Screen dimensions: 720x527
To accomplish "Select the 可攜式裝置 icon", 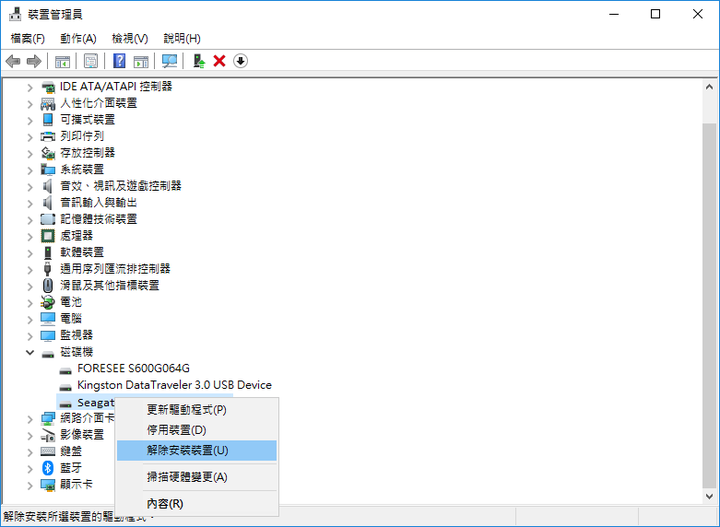I will pyautogui.click(x=48, y=120).
